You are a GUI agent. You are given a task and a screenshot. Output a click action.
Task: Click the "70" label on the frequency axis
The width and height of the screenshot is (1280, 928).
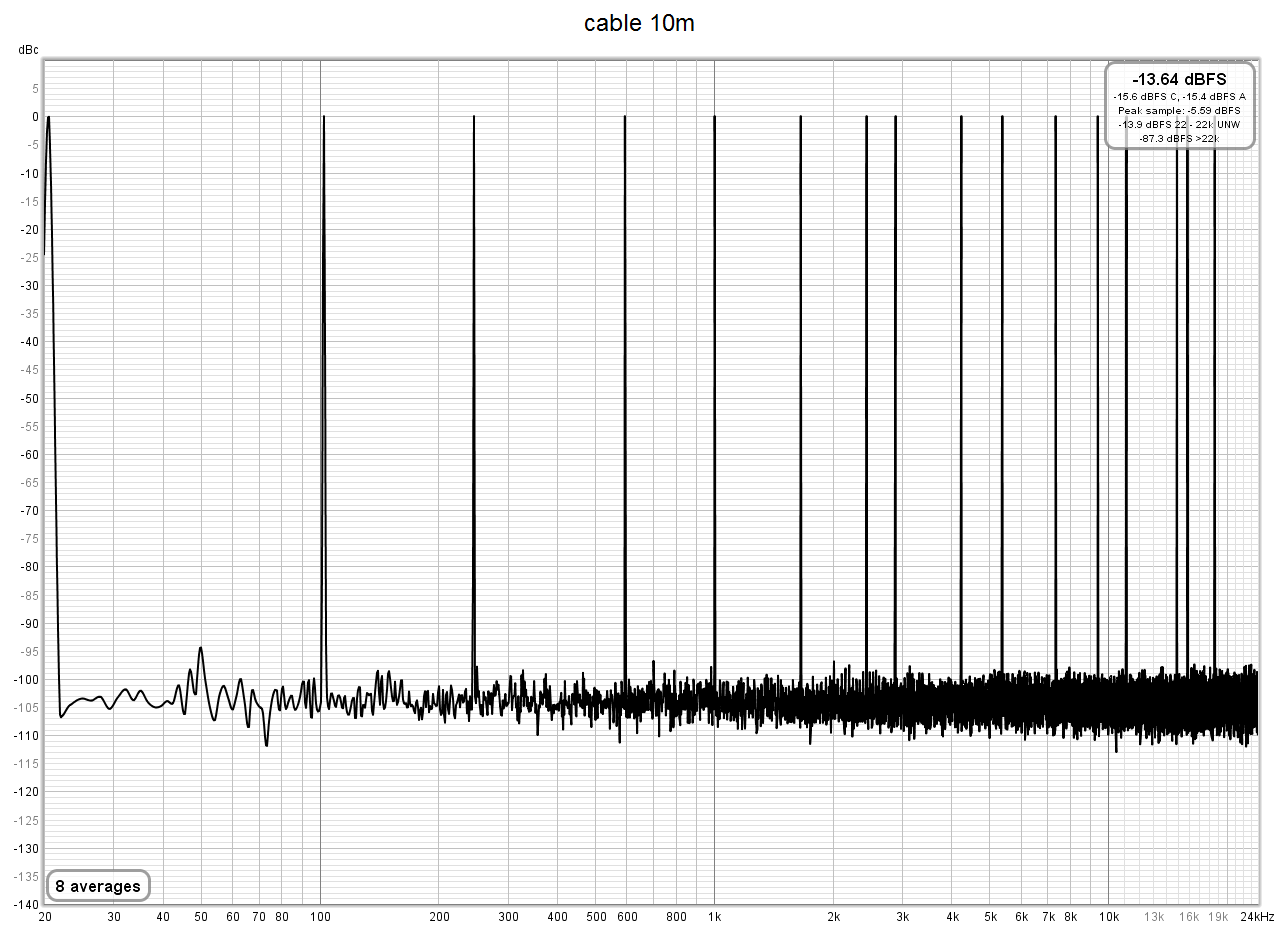point(259,916)
